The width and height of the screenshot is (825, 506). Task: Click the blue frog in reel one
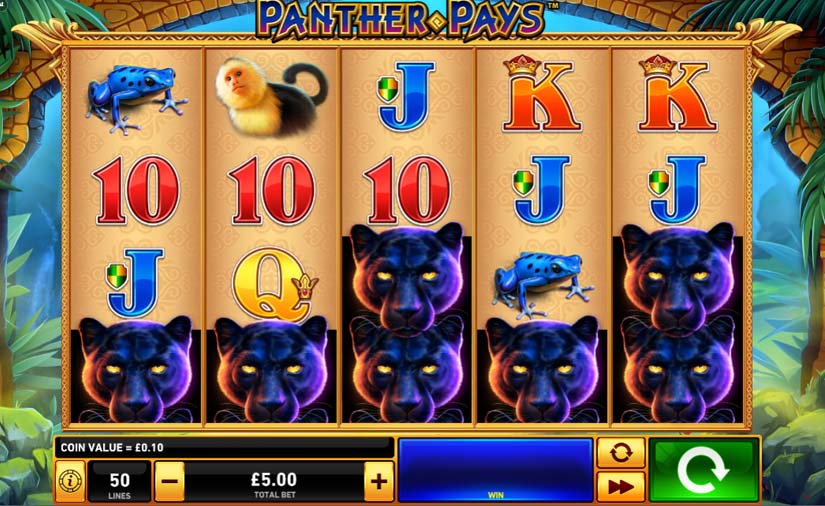136,98
